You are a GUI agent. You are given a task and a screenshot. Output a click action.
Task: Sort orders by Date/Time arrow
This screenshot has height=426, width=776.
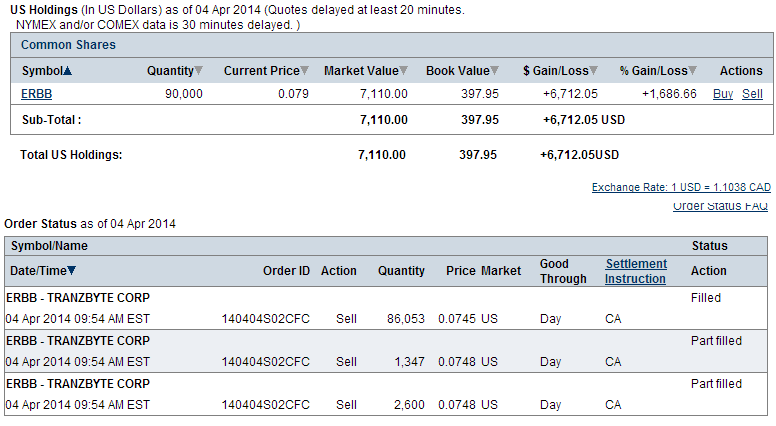click(72, 271)
